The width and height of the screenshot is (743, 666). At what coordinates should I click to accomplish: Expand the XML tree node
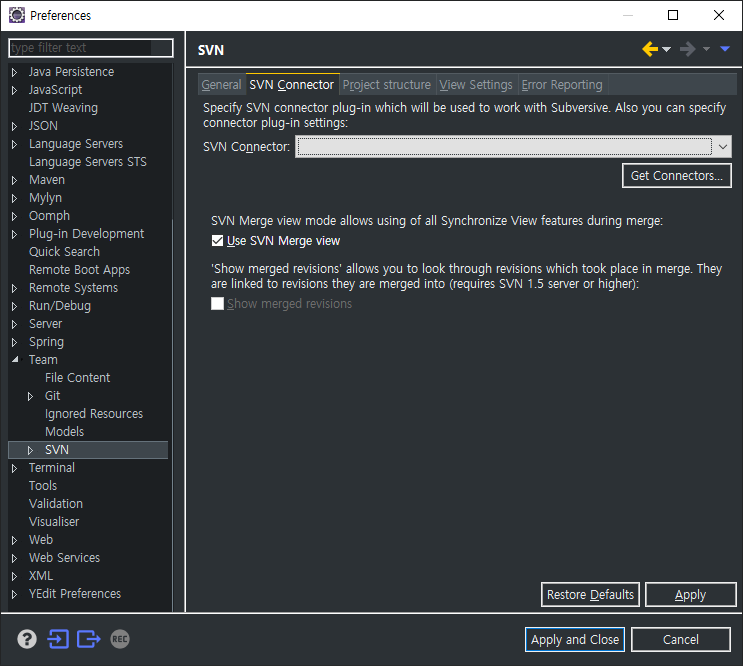click(14, 576)
